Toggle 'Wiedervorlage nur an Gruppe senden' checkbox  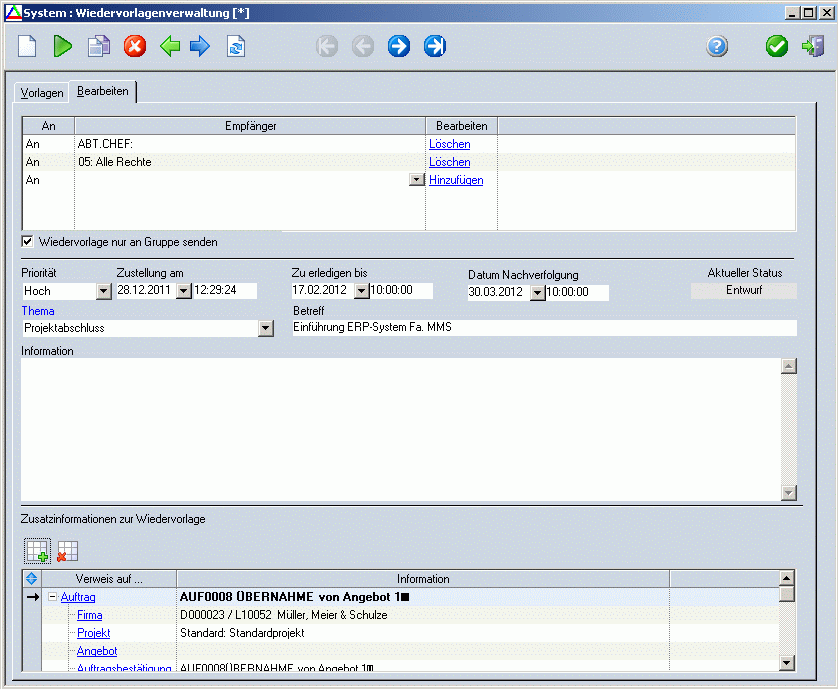pyautogui.click(x=27, y=242)
